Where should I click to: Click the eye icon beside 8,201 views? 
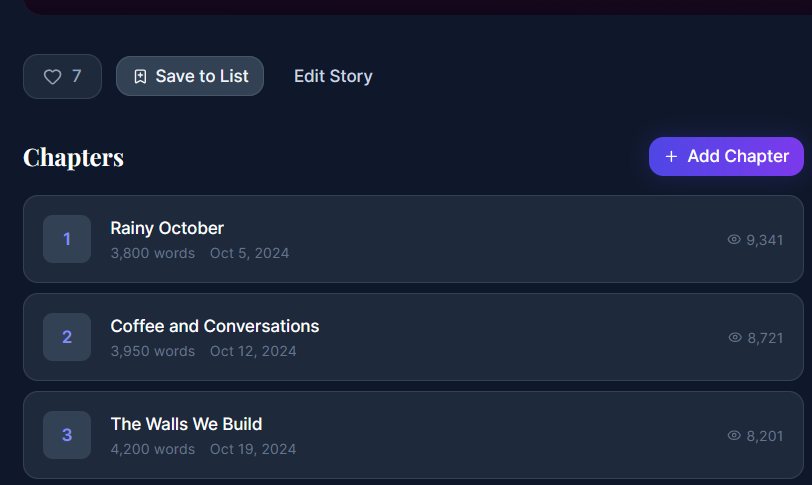click(x=735, y=436)
